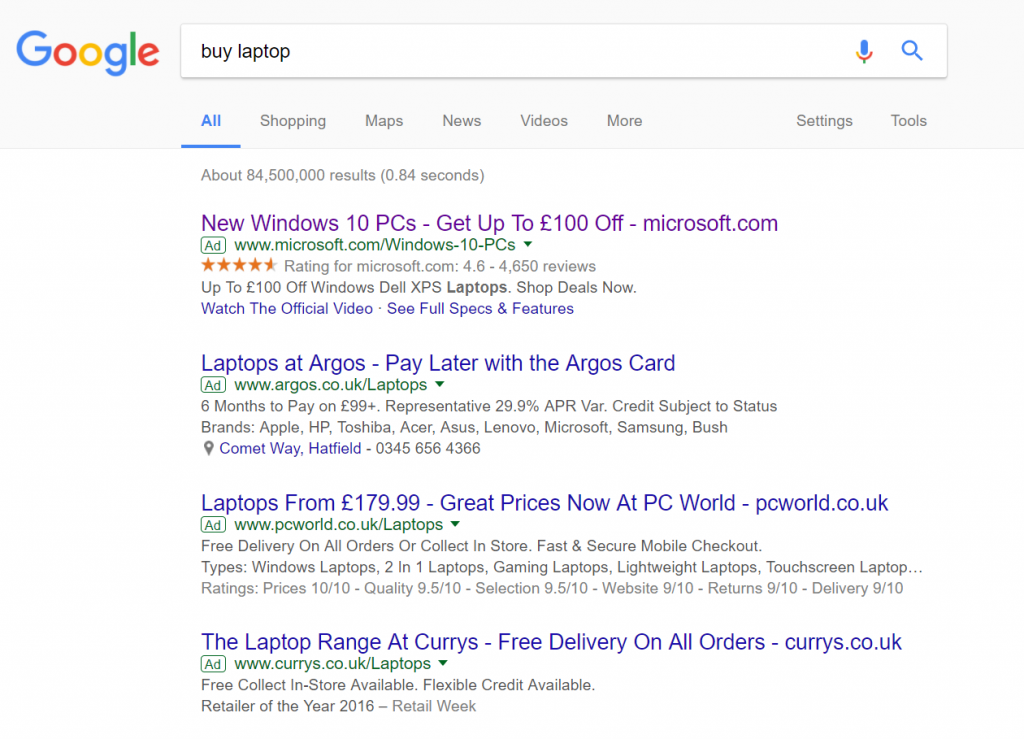Click the Free Delivery On All Orders Or Collect text
Image resolution: width=1024 pixels, height=739 pixels.
pyautogui.click(x=481, y=546)
